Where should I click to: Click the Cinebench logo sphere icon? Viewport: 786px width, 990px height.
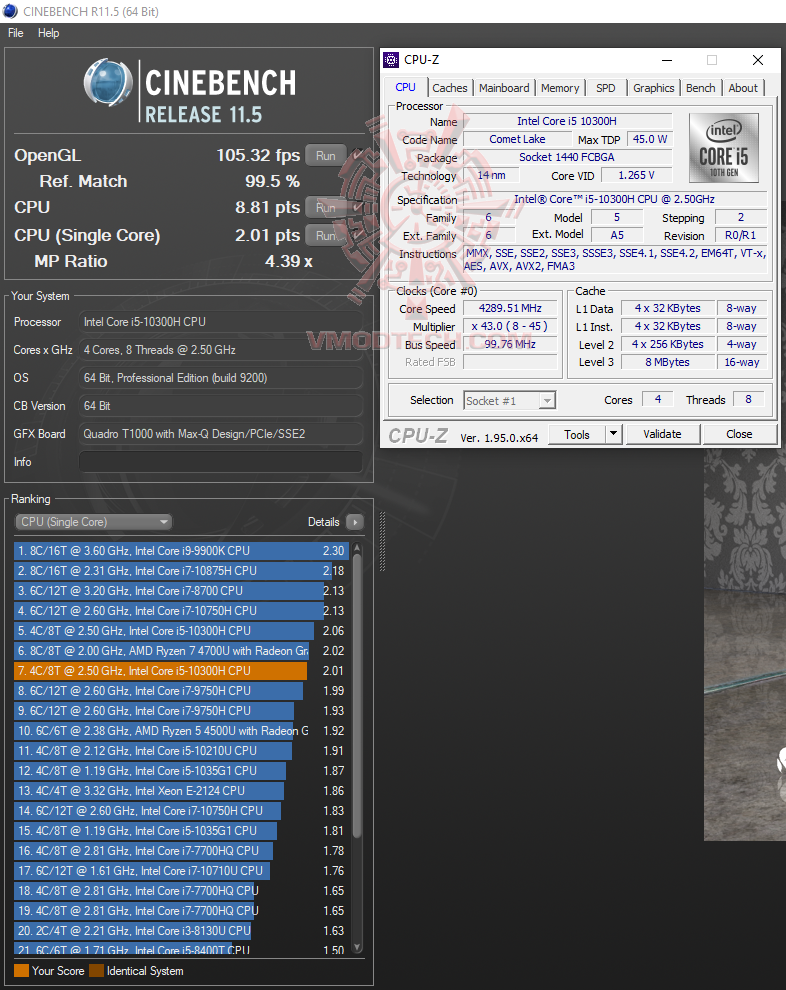[x=109, y=83]
